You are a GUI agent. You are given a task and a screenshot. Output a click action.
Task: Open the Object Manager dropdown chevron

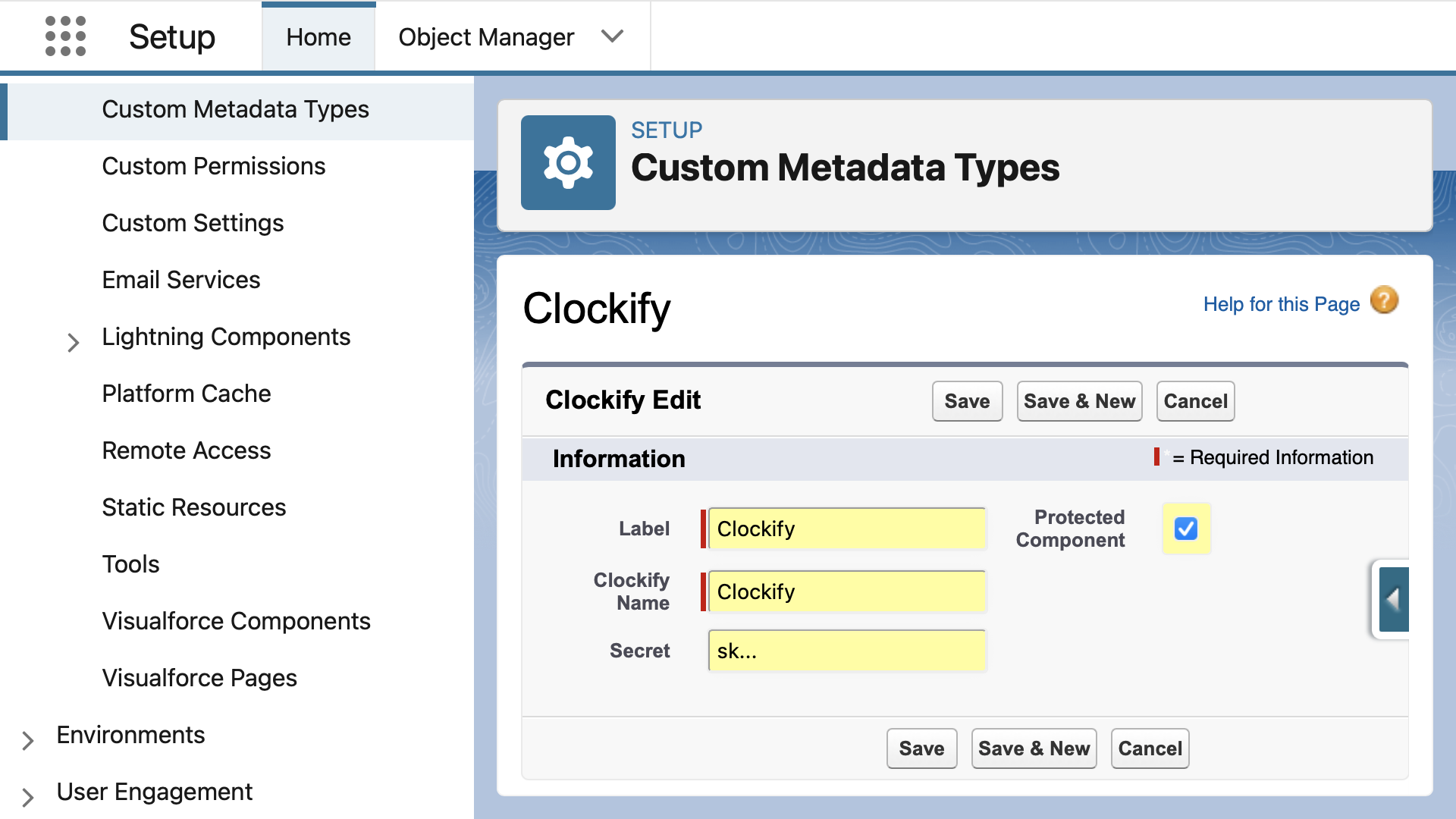[612, 36]
